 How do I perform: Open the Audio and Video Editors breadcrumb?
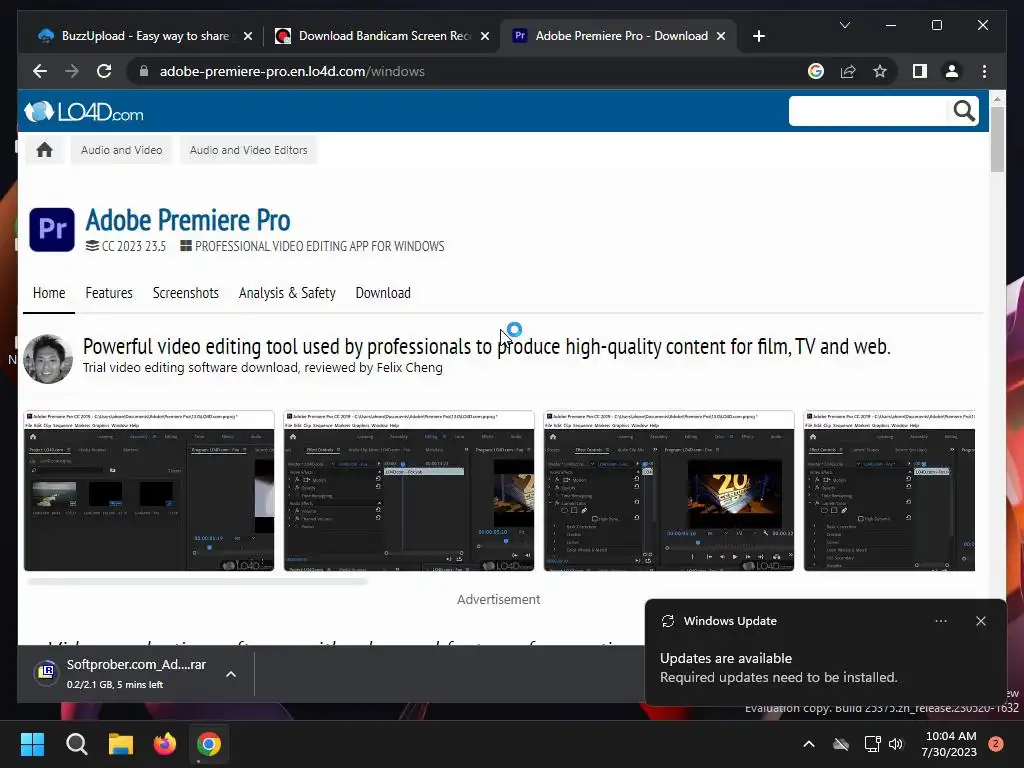coord(248,150)
